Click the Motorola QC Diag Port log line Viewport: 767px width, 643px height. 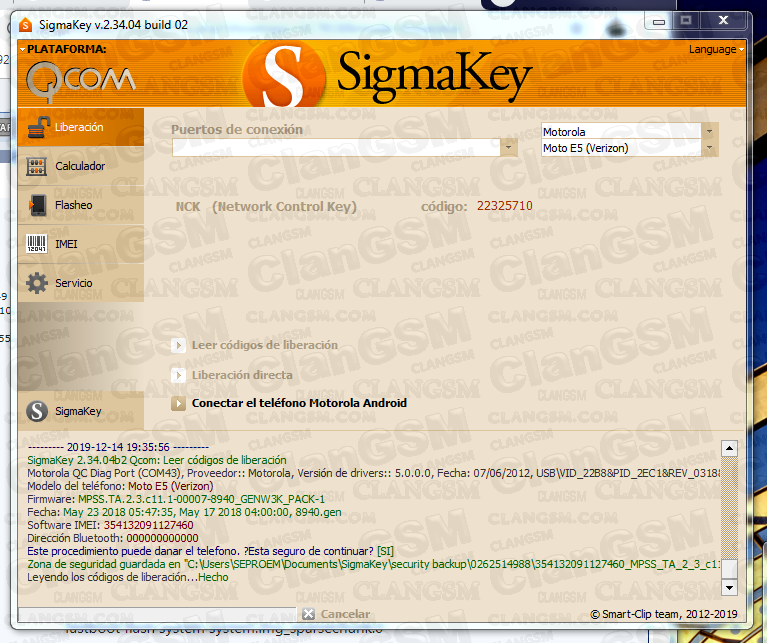(373, 473)
